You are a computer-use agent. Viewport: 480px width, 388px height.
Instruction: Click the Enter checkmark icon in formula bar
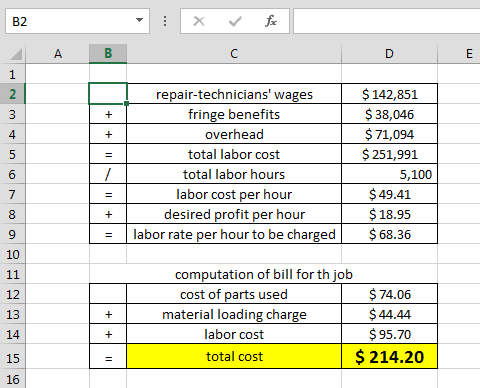tap(235, 22)
